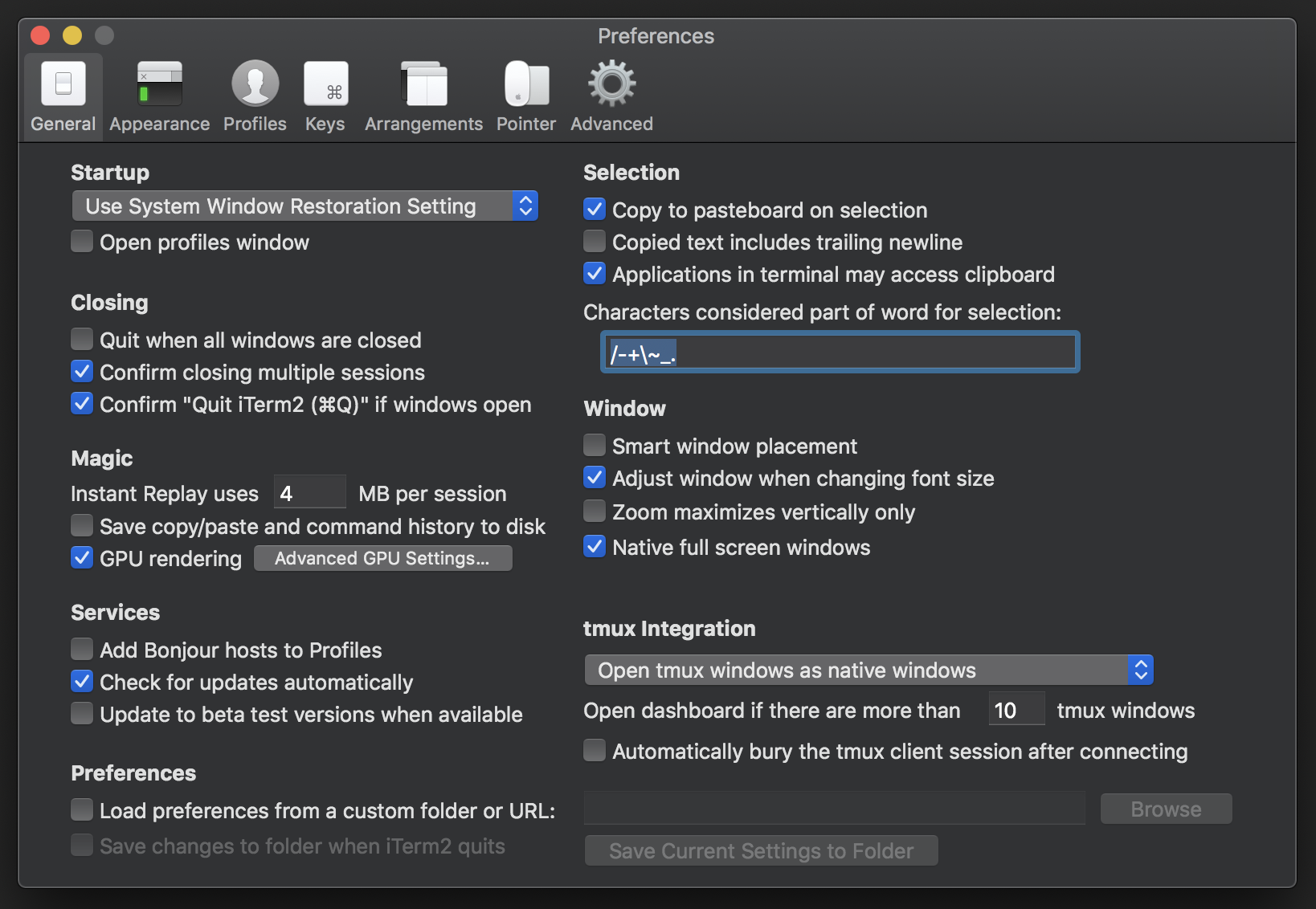This screenshot has height=909, width=1316.
Task: Expand the Startup window restoration dropdown
Action: [x=304, y=206]
